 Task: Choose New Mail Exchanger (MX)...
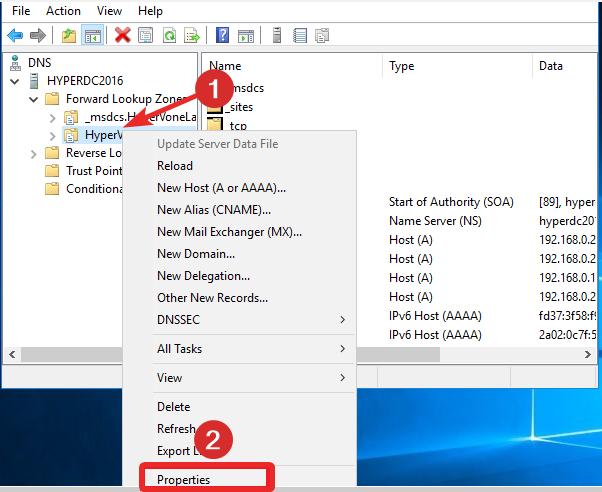click(229, 232)
